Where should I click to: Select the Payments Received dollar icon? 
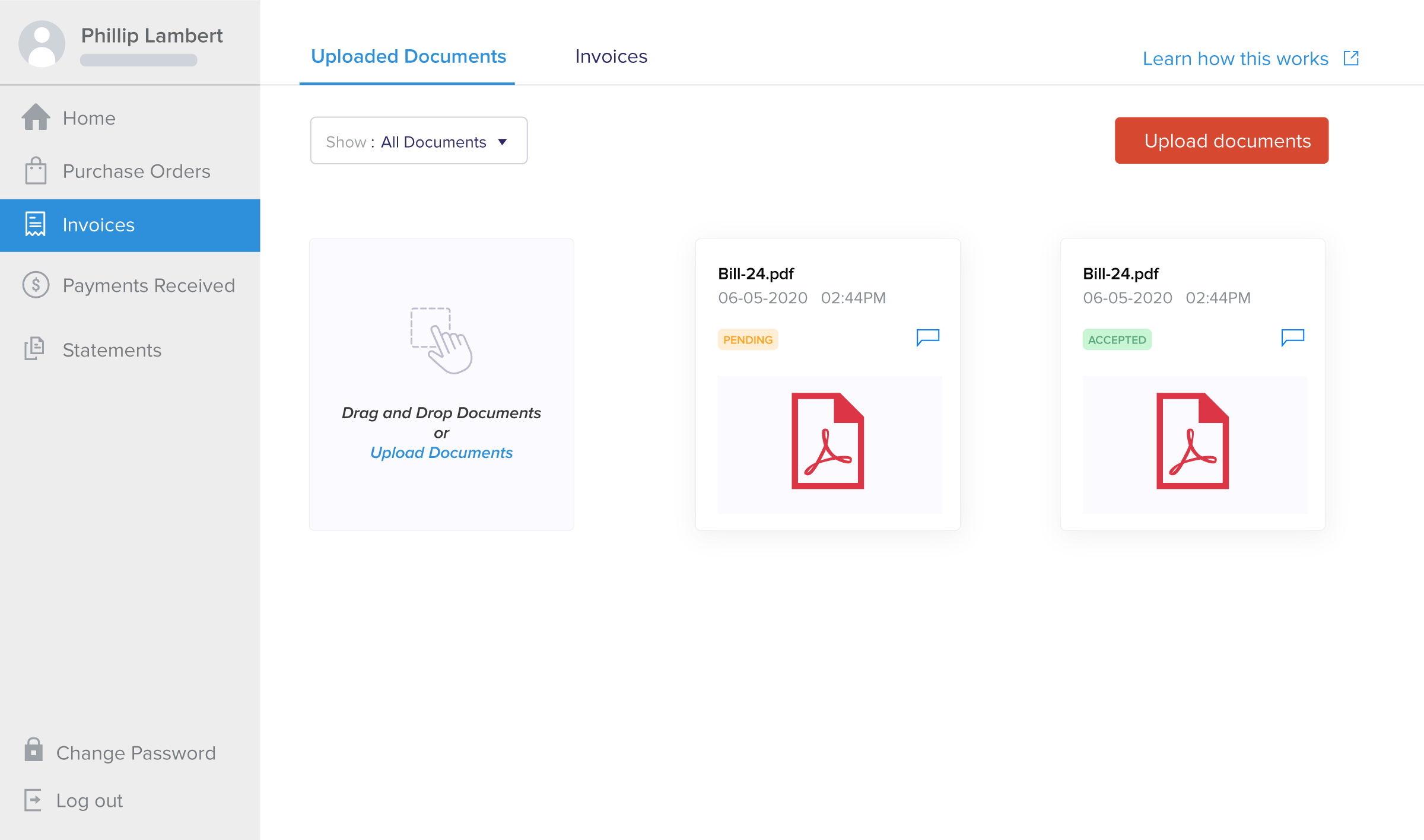(36, 285)
